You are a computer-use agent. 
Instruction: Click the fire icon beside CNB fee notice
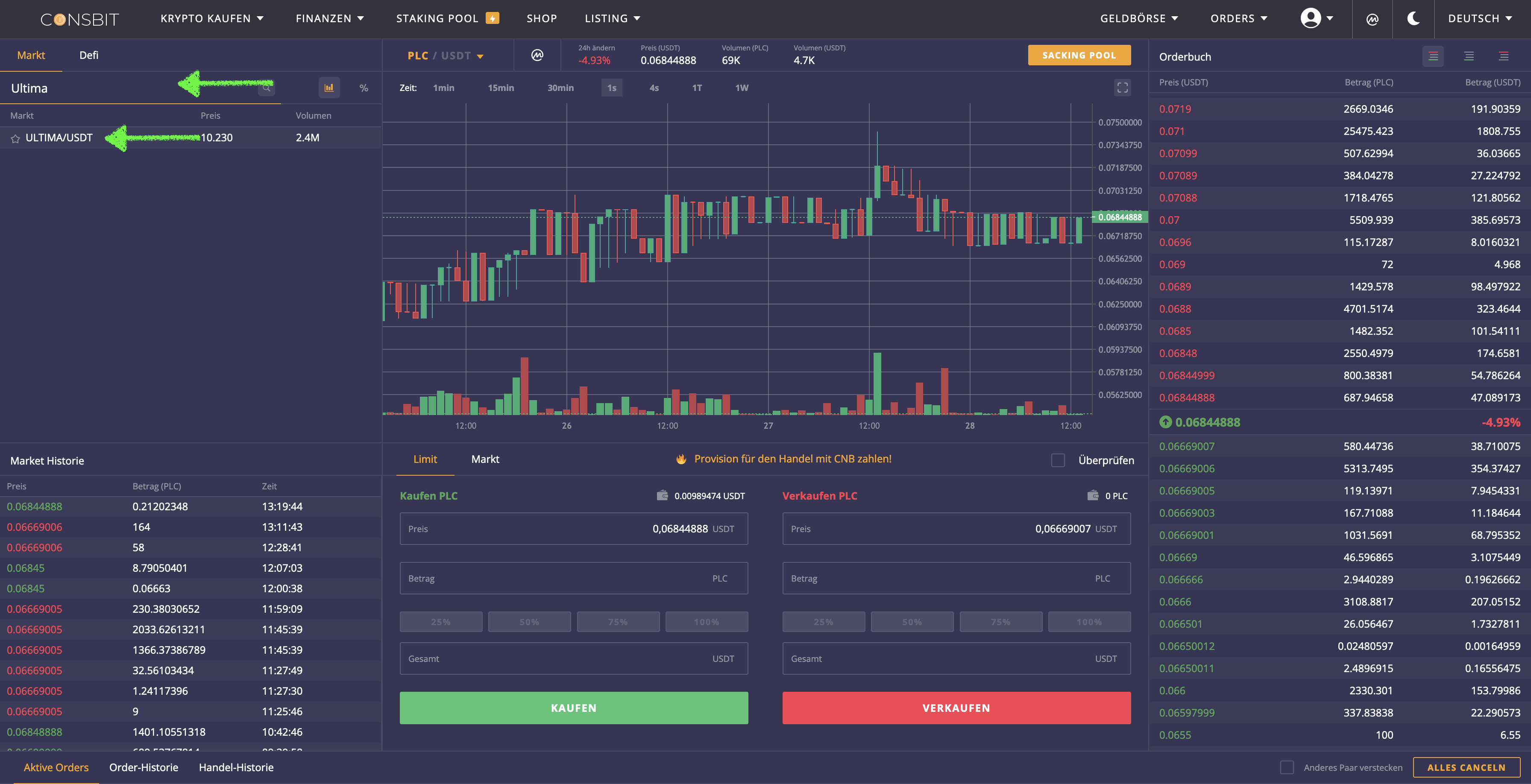click(x=681, y=459)
